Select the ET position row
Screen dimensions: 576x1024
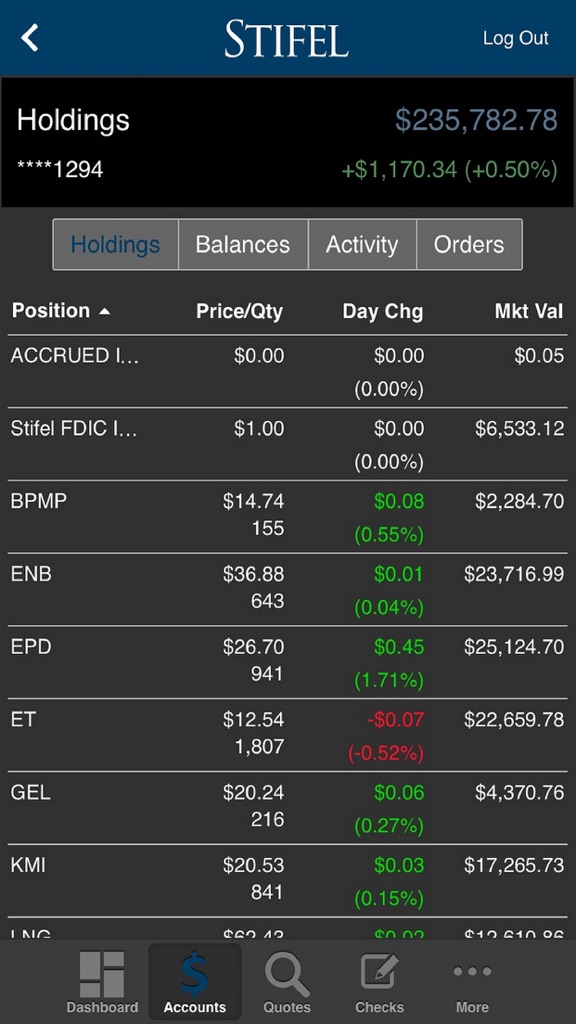(x=288, y=735)
